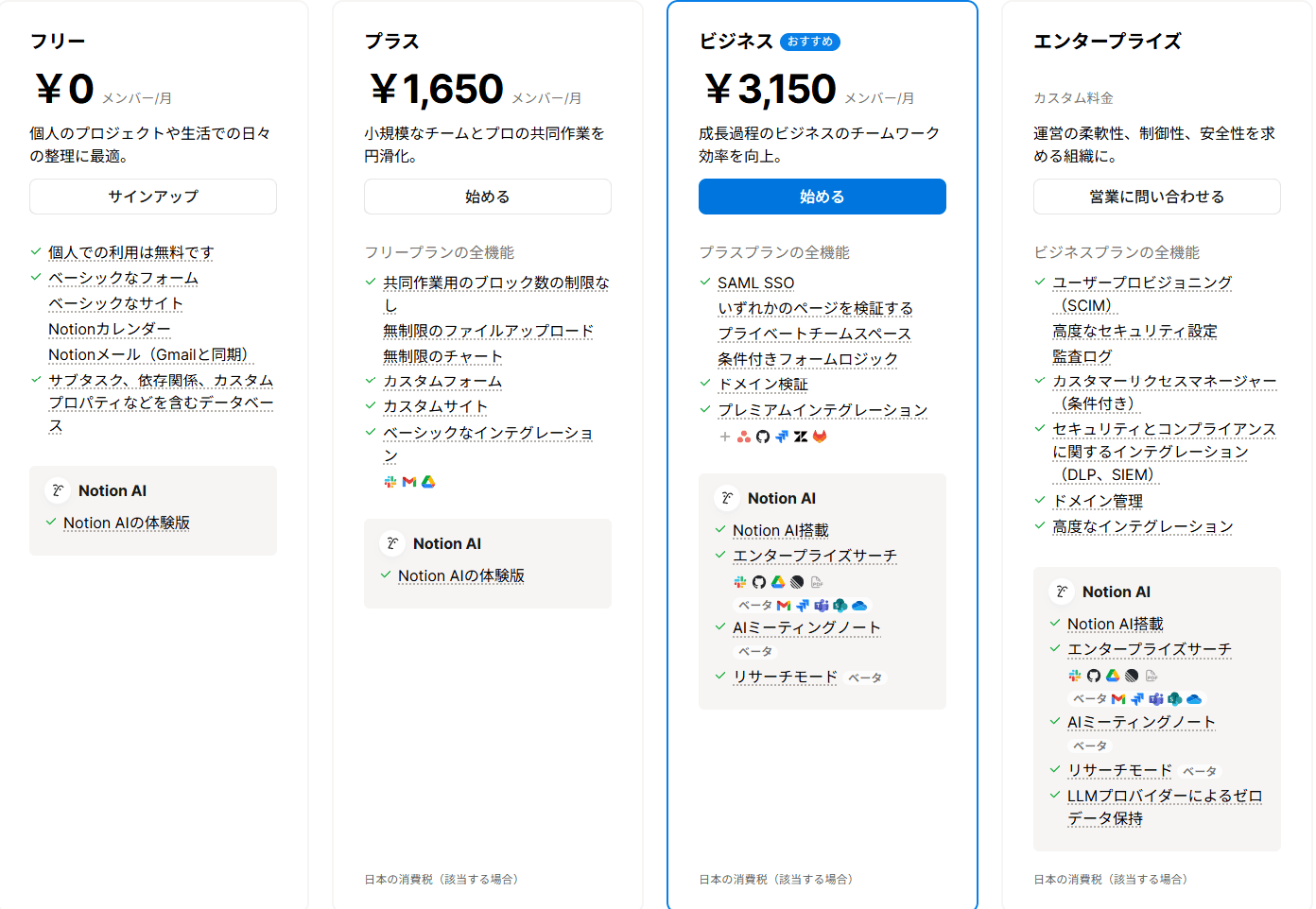1316x909 pixels.
Task: Click the OneDrive cloud icon in the Enterprise plan
Action: pos(1194,699)
